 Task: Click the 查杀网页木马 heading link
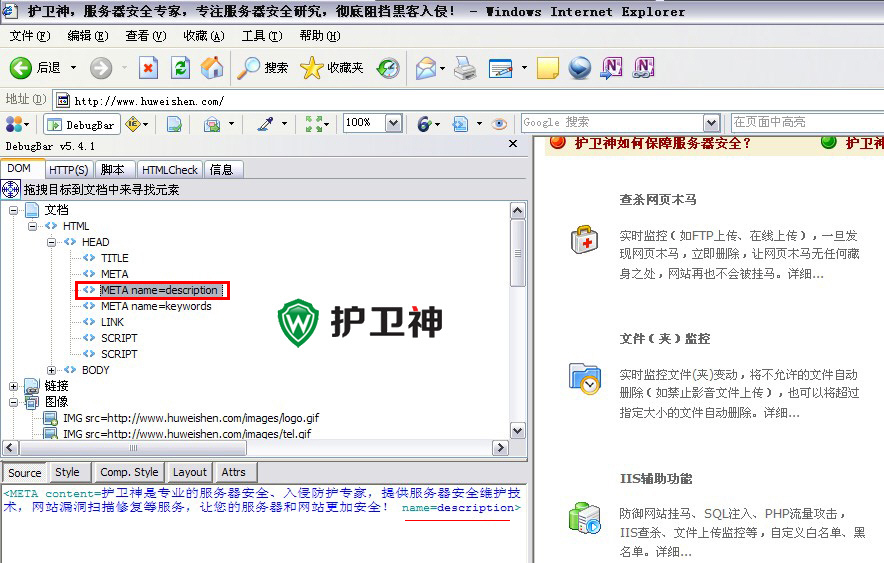click(657, 200)
